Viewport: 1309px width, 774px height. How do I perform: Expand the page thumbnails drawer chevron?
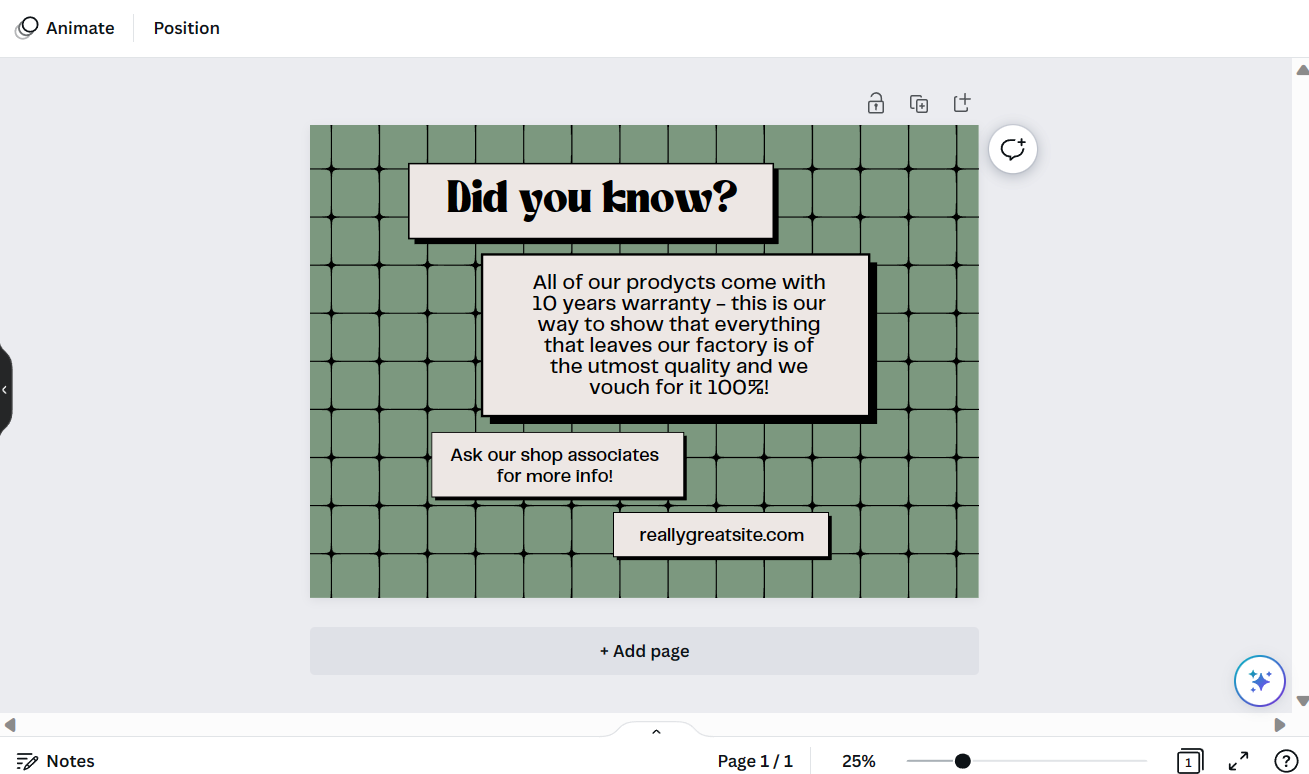pyautogui.click(x=656, y=732)
